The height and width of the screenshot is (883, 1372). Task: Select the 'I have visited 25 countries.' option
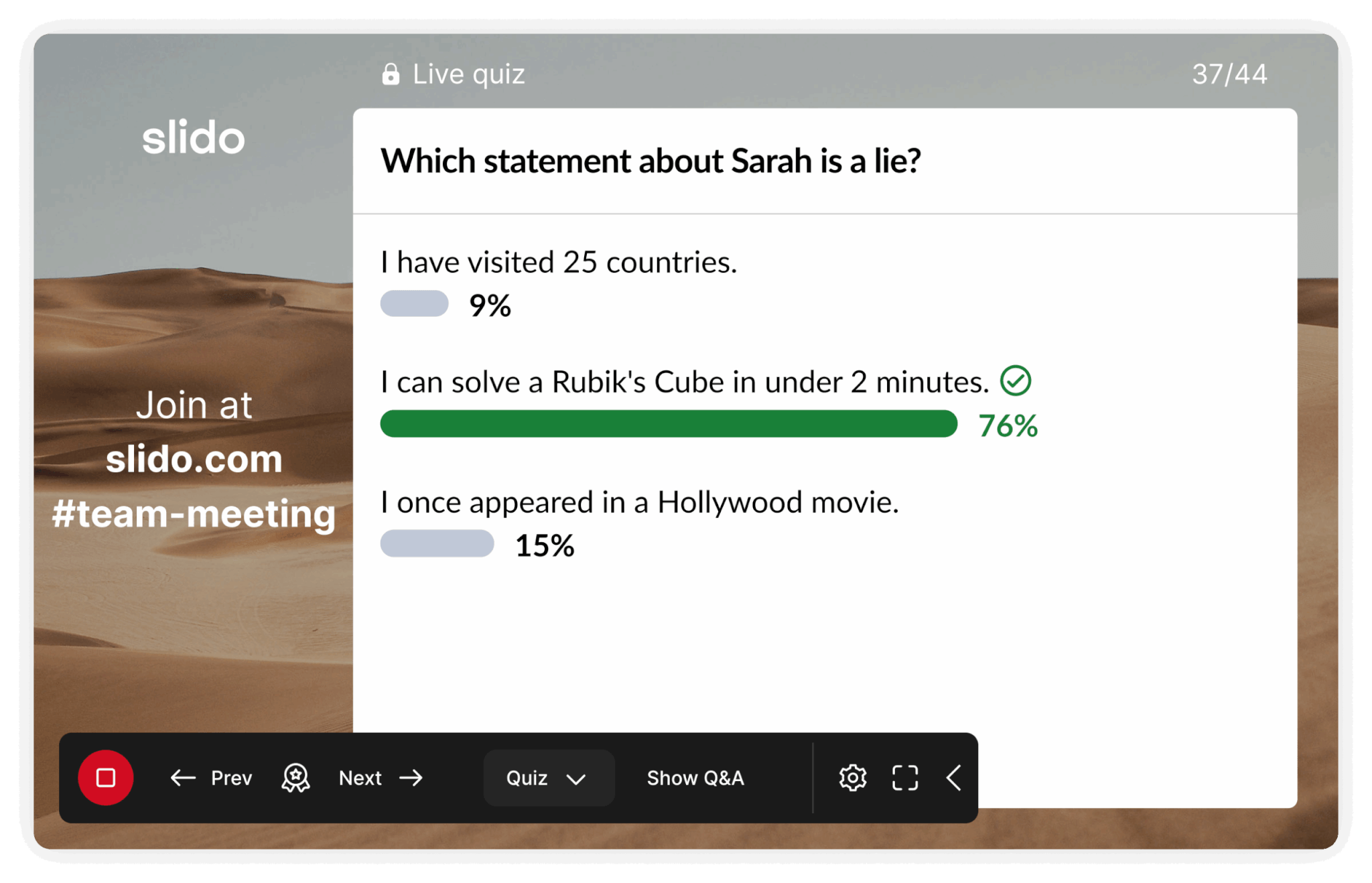pos(559,262)
